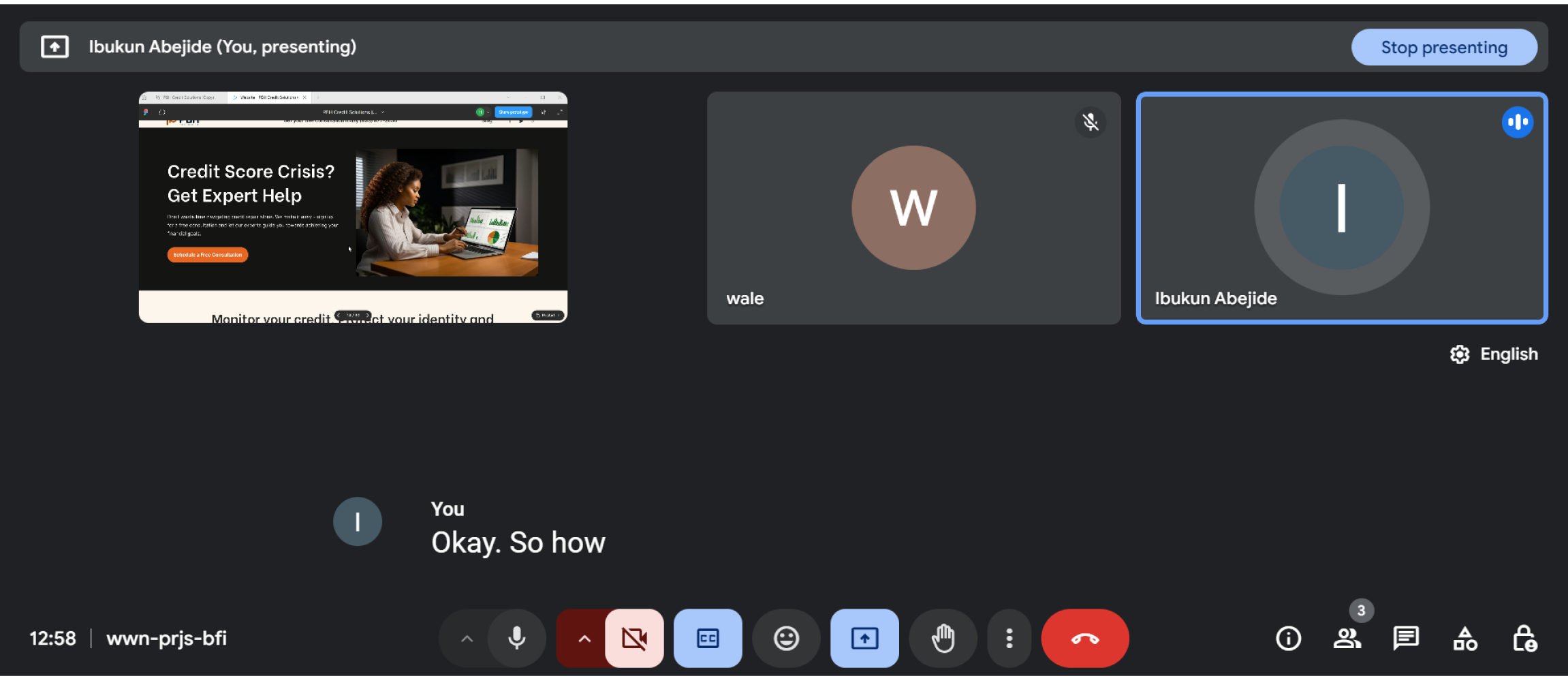Viewport: 1568px width, 687px height.
Task: Send a reaction with emoji button
Action: pos(786,639)
